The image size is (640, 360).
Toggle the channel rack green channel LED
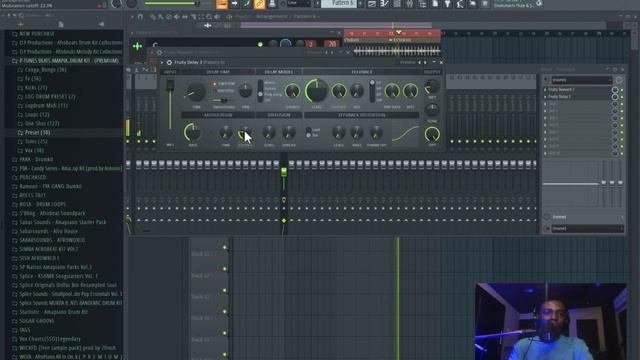pos(260,44)
